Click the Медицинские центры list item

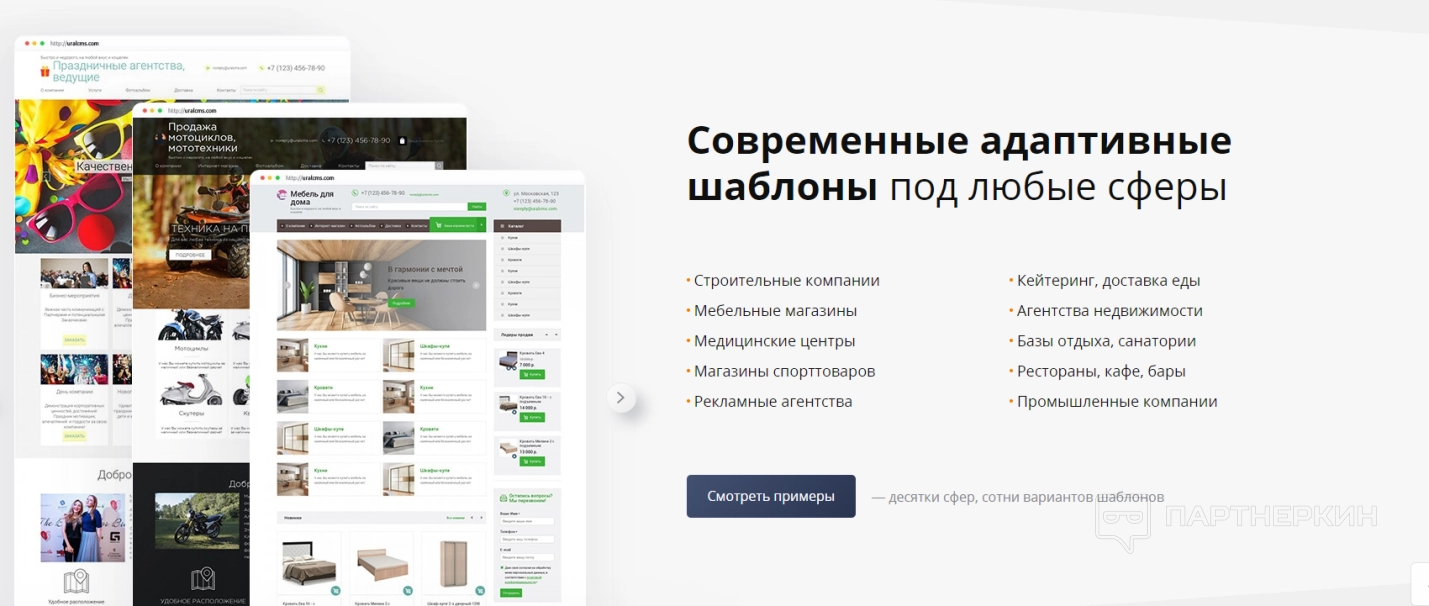coord(774,341)
